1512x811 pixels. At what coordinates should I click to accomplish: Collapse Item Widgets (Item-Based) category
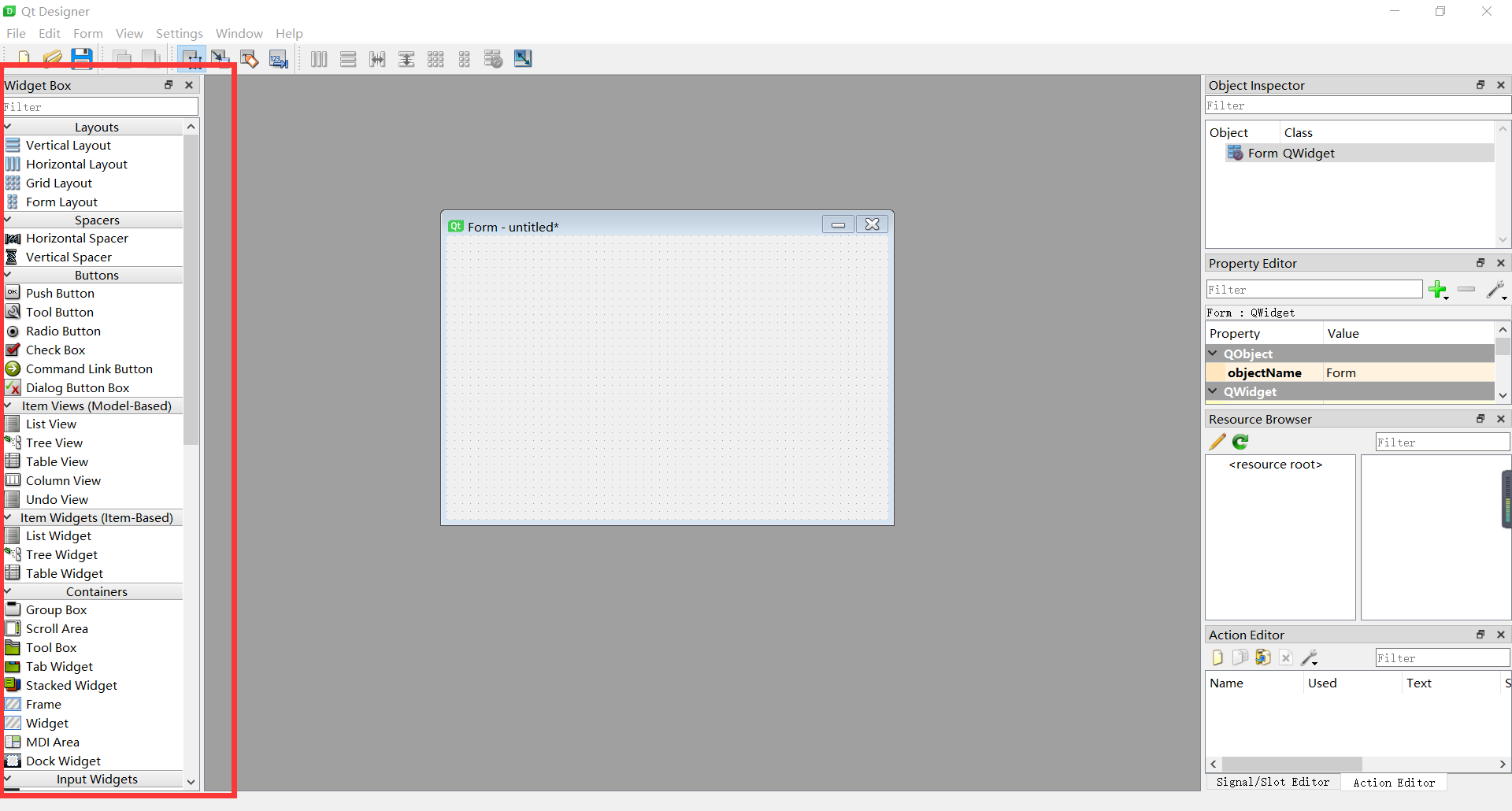point(8,517)
